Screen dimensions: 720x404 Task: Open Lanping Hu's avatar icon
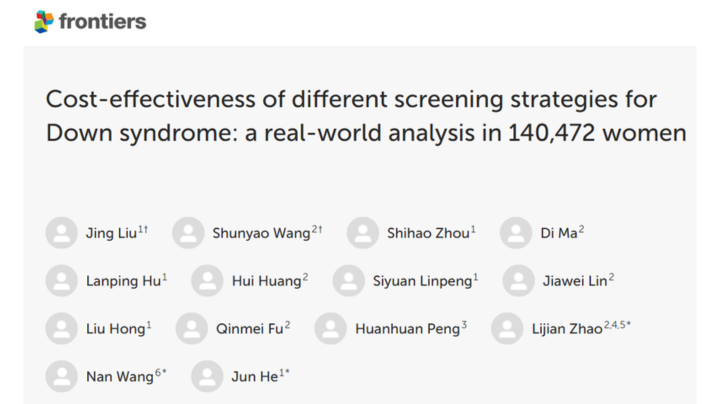[62, 281]
